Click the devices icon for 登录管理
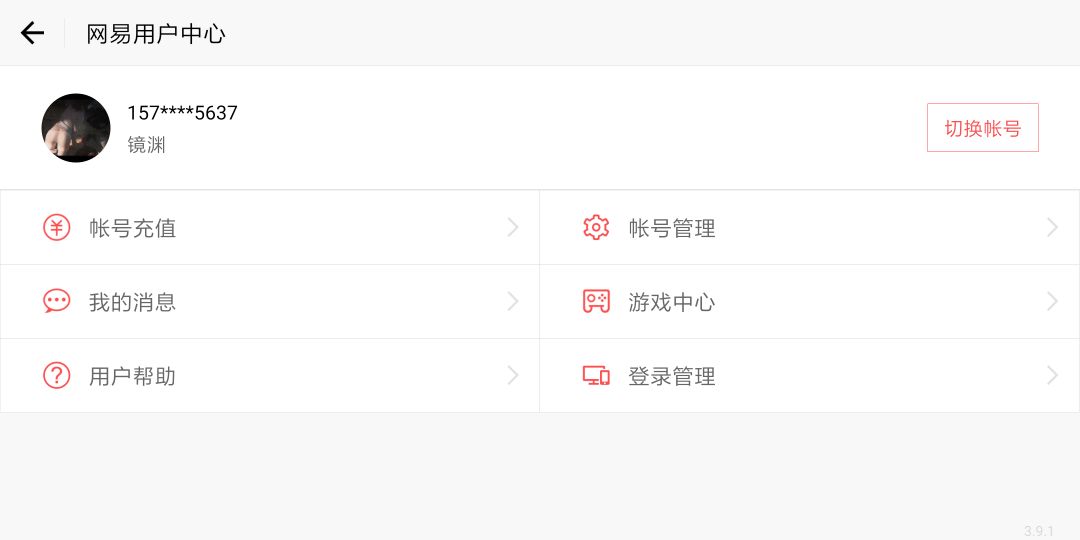The height and width of the screenshot is (540, 1080). point(596,376)
